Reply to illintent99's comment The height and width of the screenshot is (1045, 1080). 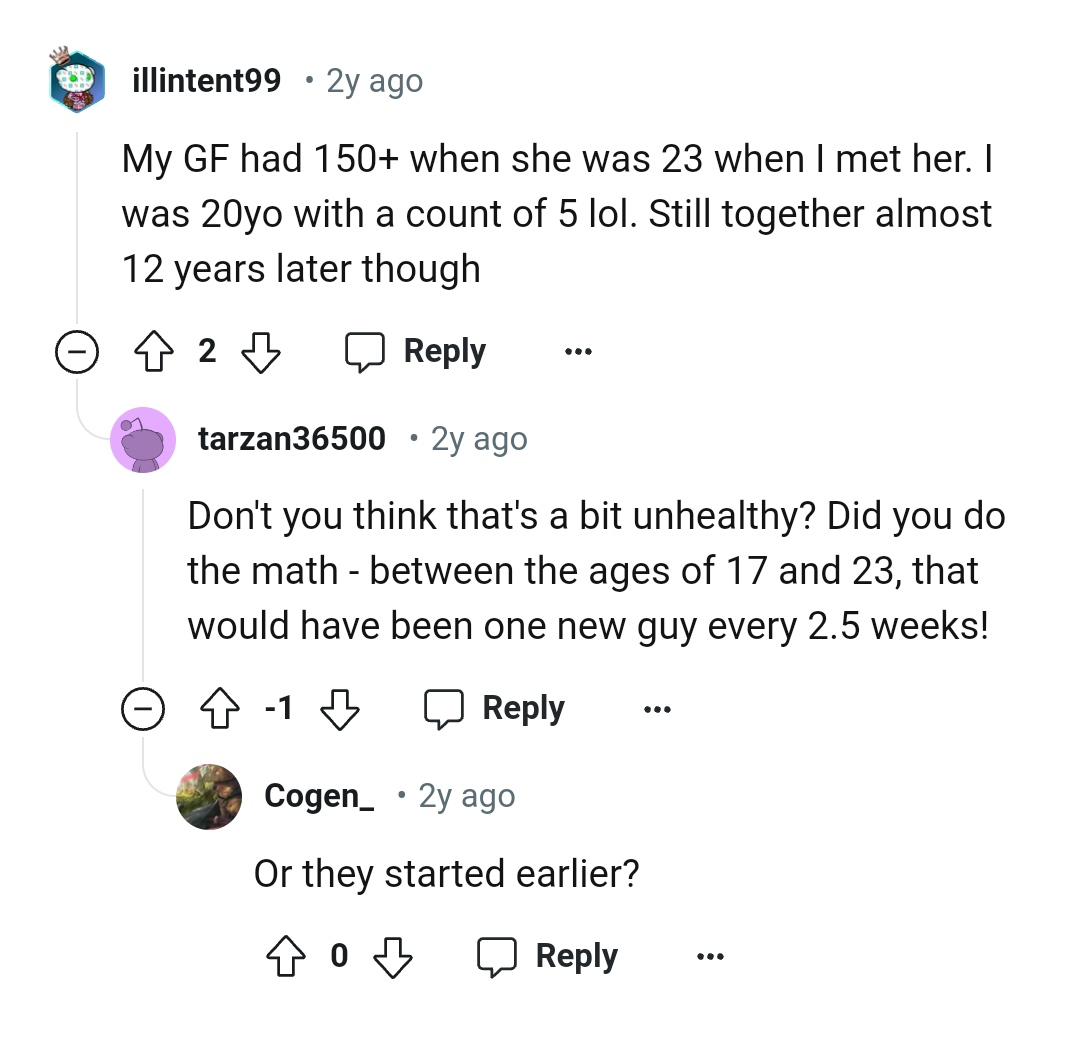(x=416, y=352)
